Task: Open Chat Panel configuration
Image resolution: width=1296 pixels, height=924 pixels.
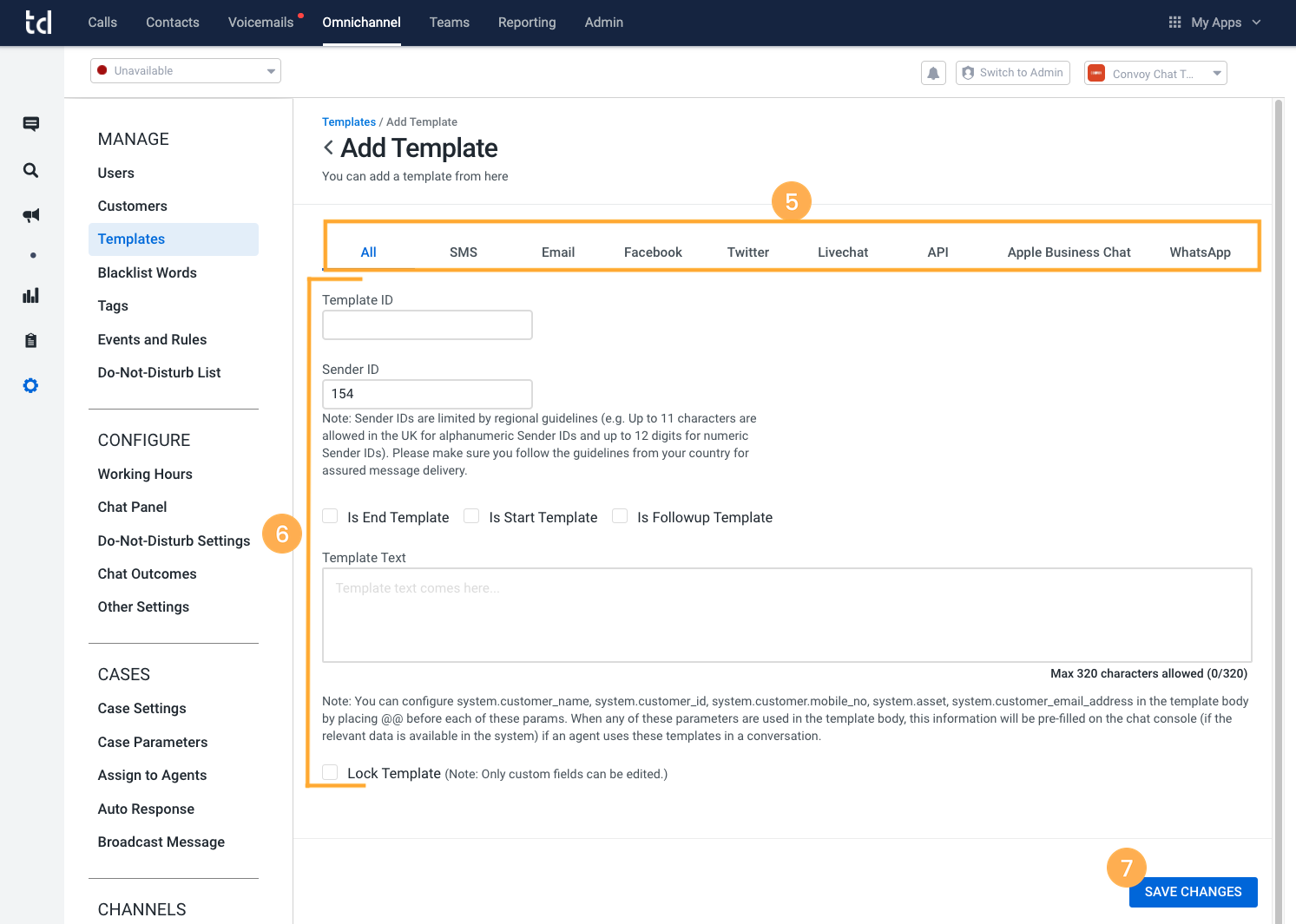Action: [133, 507]
